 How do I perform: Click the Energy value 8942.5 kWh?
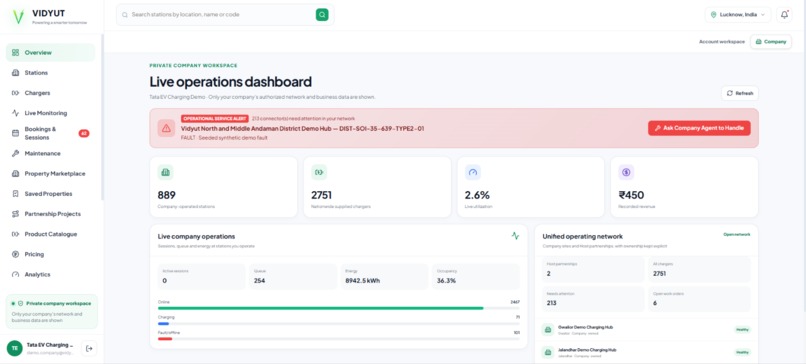362,281
